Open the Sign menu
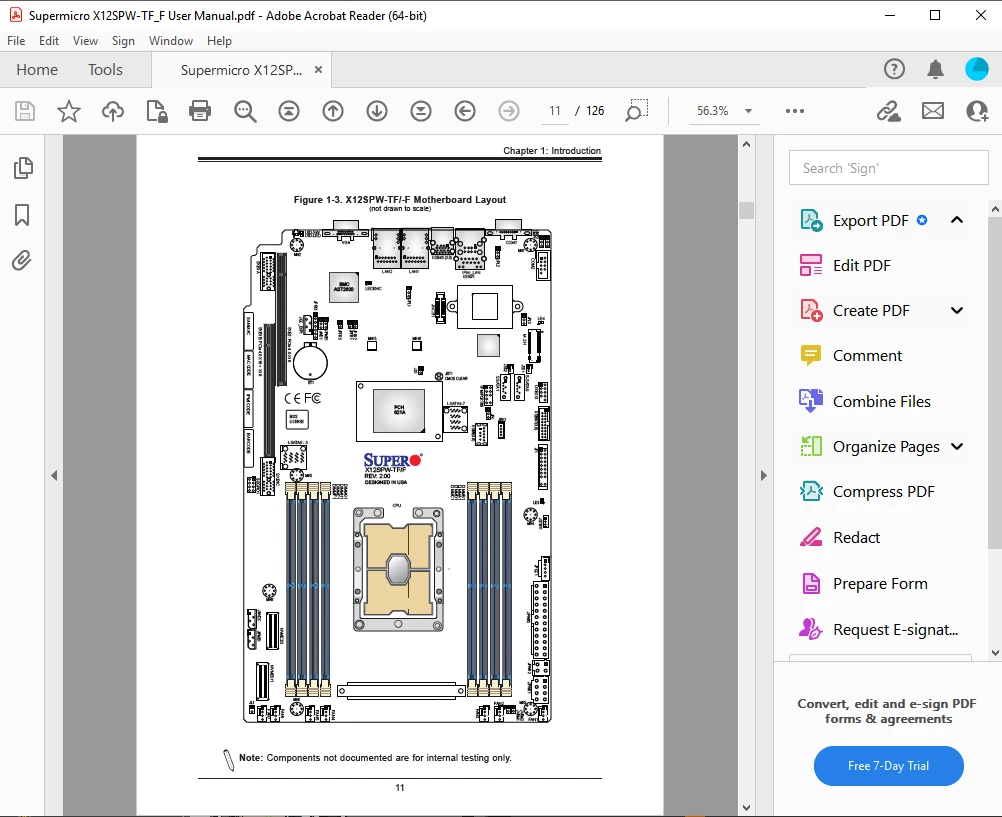Screen dimensions: 1002x817 (x=123, y=41)
